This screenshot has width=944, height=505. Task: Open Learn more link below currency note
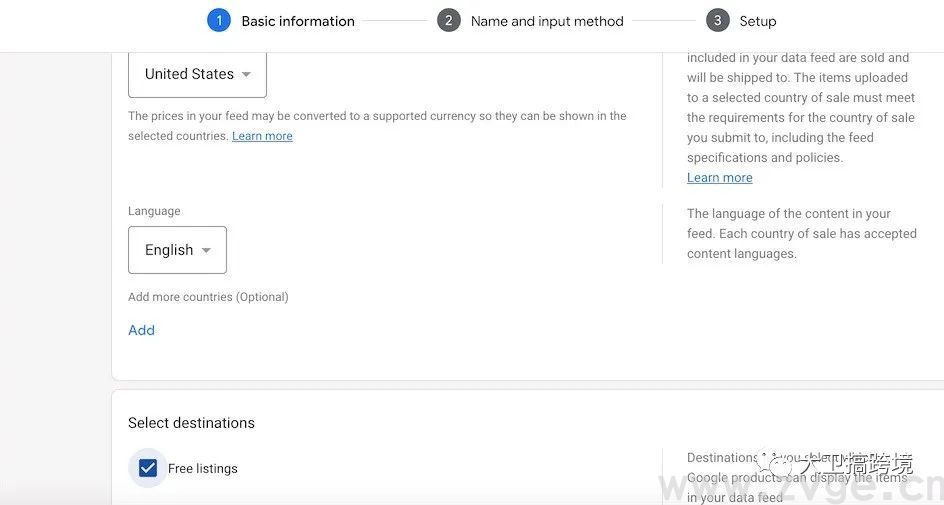click(x=262, y=136)
